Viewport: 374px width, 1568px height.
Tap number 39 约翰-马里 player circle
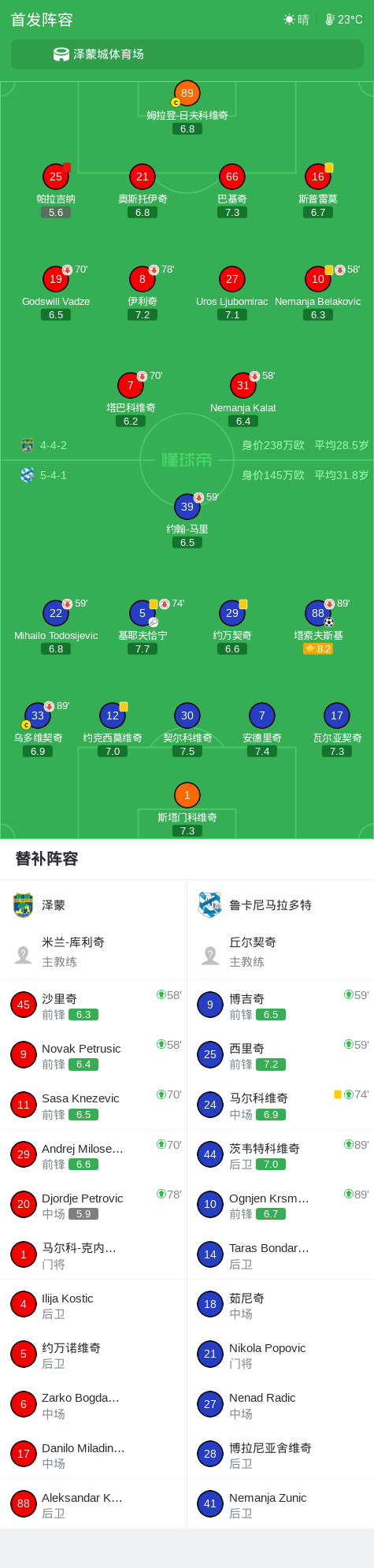pos(187,507)
